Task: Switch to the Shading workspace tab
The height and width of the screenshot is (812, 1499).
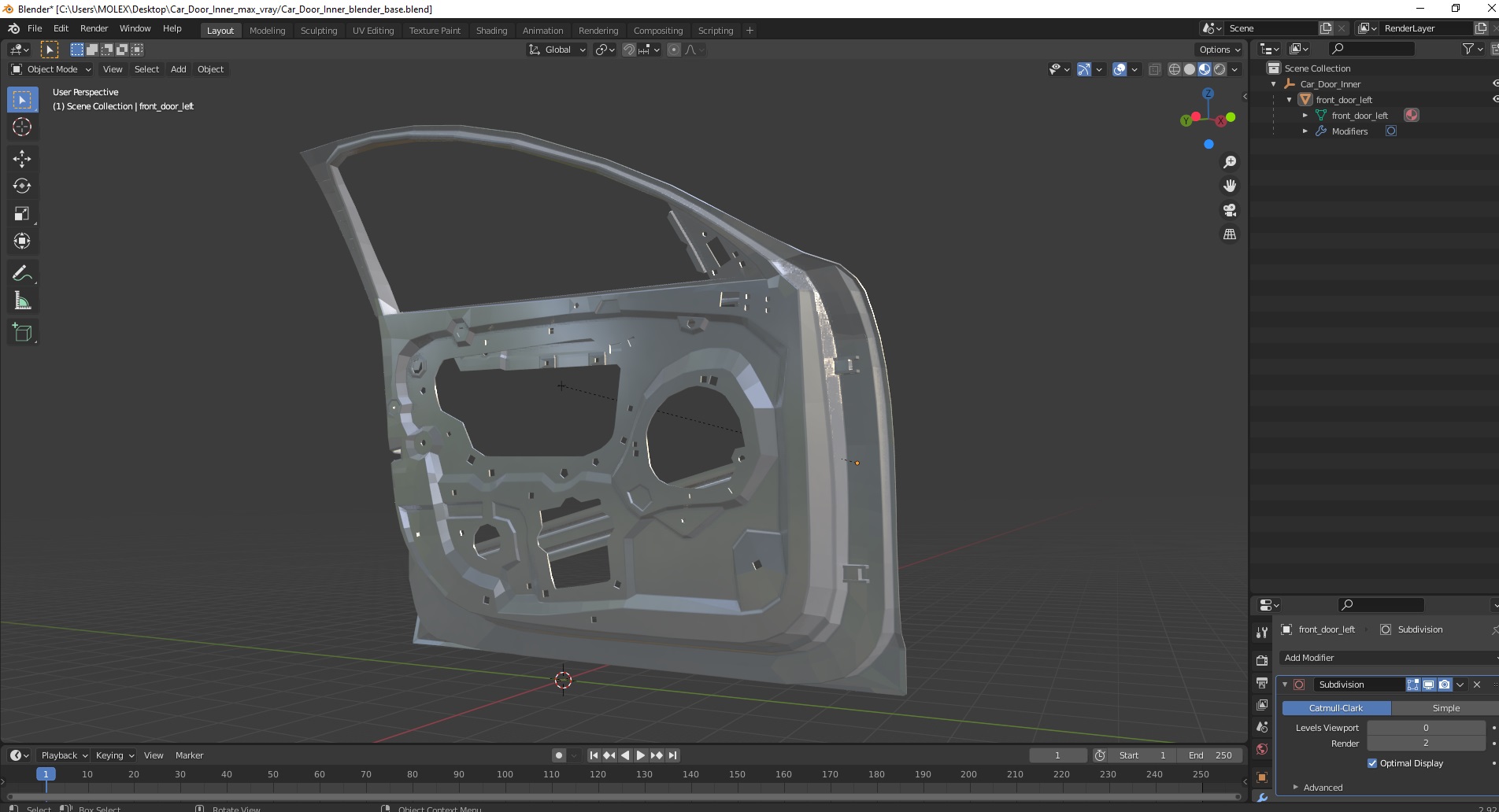Action: click(x=491, y=31)
